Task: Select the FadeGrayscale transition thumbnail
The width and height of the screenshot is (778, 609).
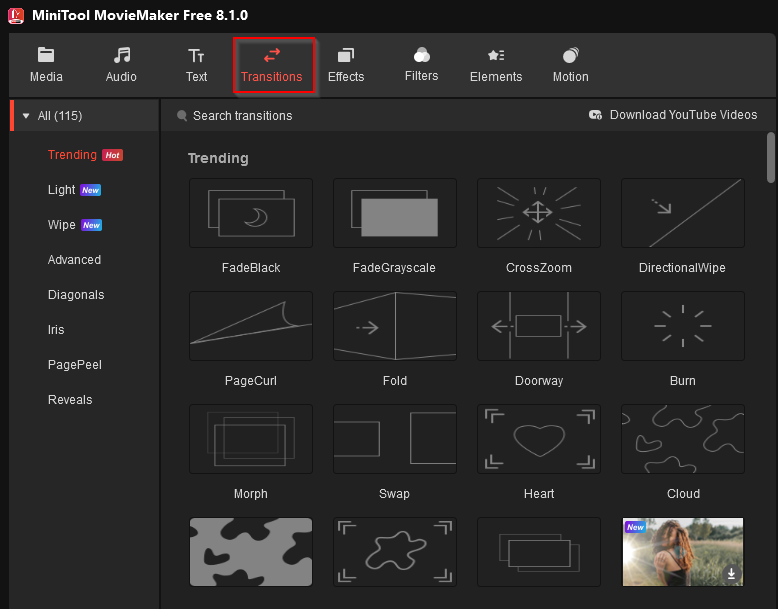Action: tap(395, 213)
